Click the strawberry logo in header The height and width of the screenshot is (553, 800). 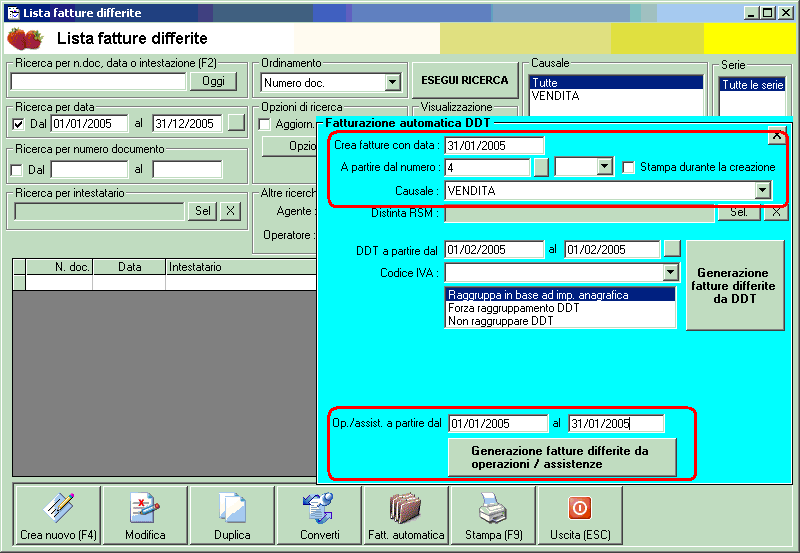[25, 39]
